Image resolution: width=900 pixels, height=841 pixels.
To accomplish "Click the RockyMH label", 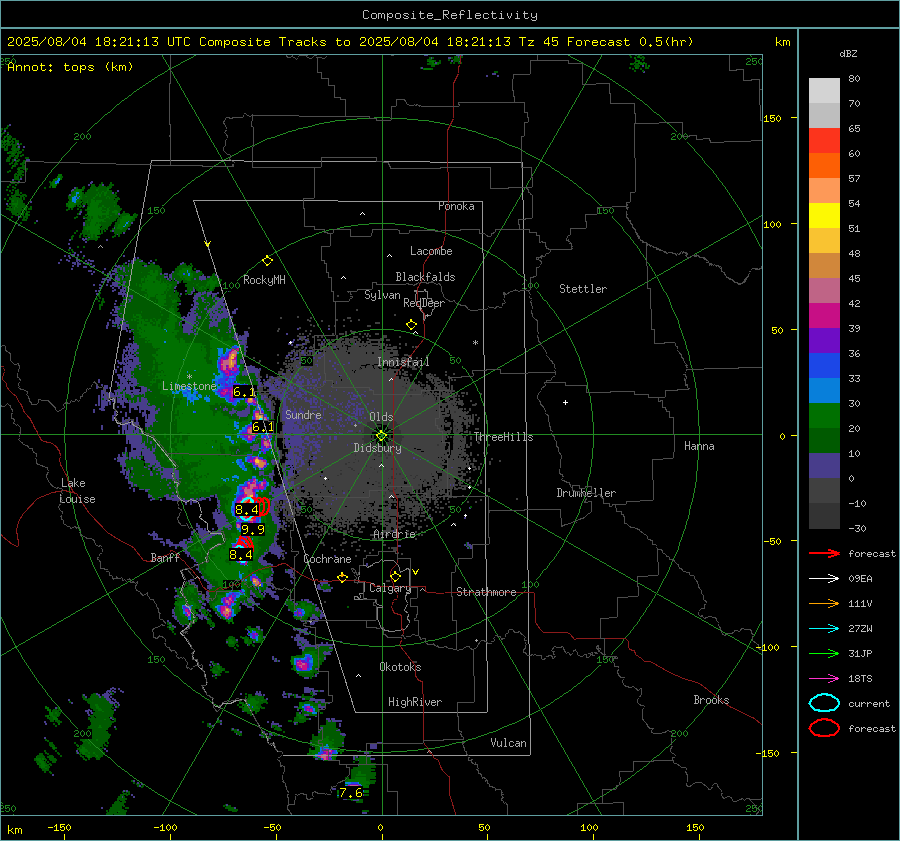I will point(264,280).
